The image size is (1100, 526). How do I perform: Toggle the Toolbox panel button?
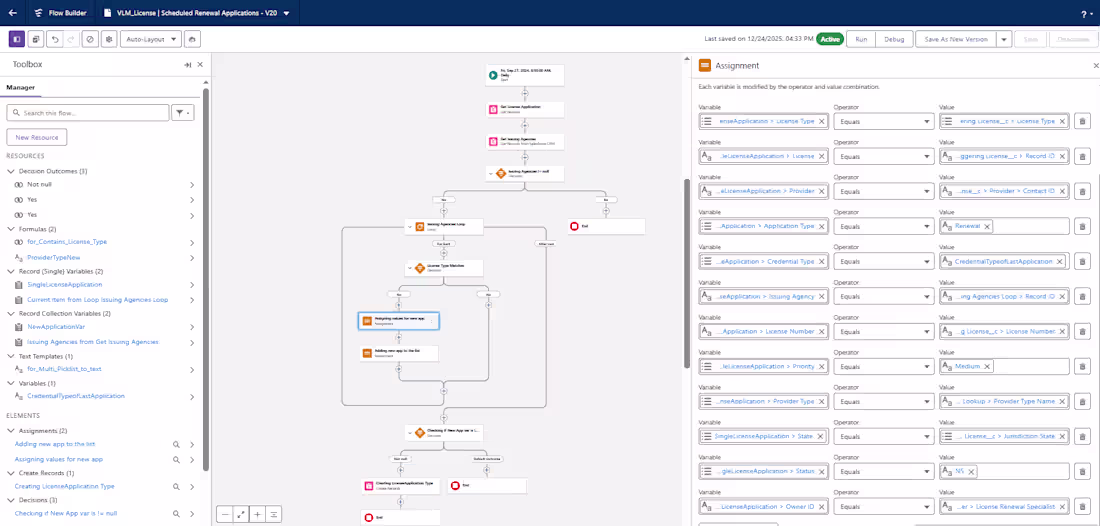[x=17, y=39]
